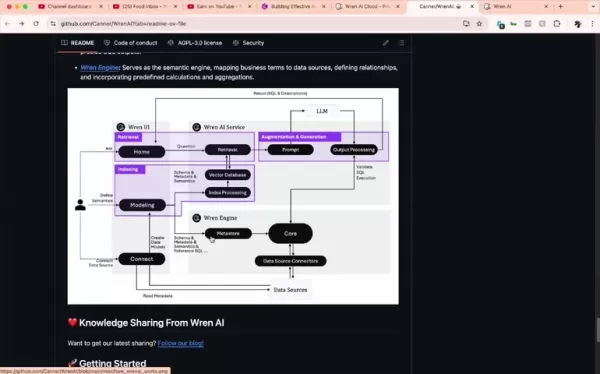Switch to the AGPL-3.0 license tab

[x=195, y=43]
